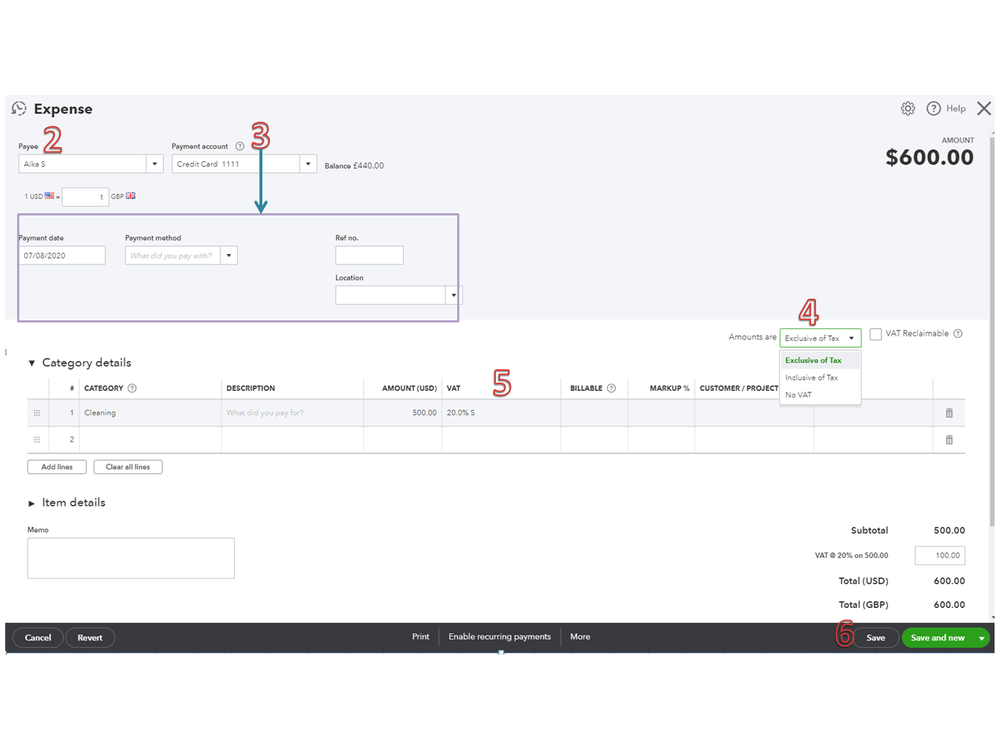Image resolution: width=999 pixels, height=749 pixels.
Task: Click the Payment method input field
Action: 173,255
